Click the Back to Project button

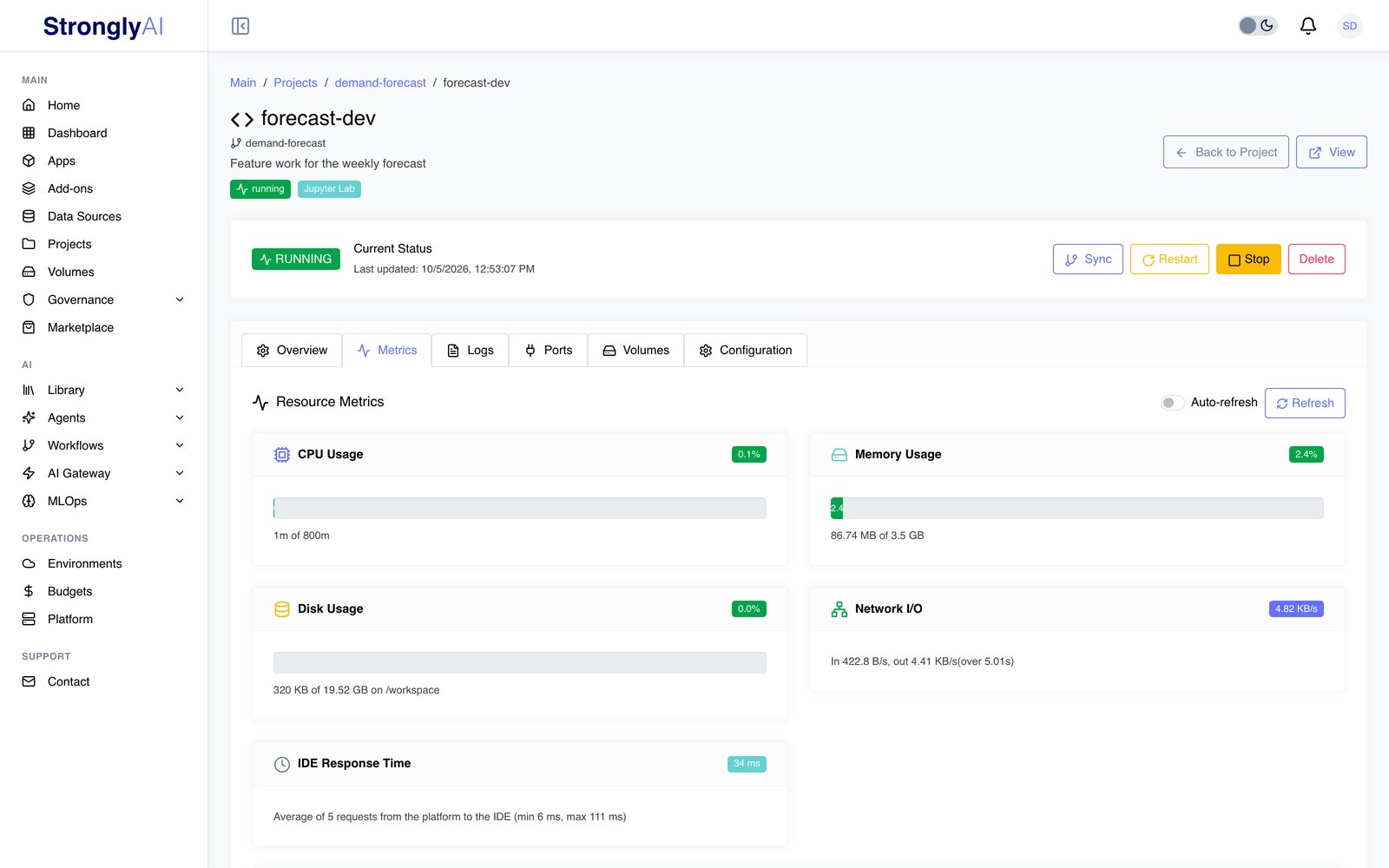tap(1226, 152)
